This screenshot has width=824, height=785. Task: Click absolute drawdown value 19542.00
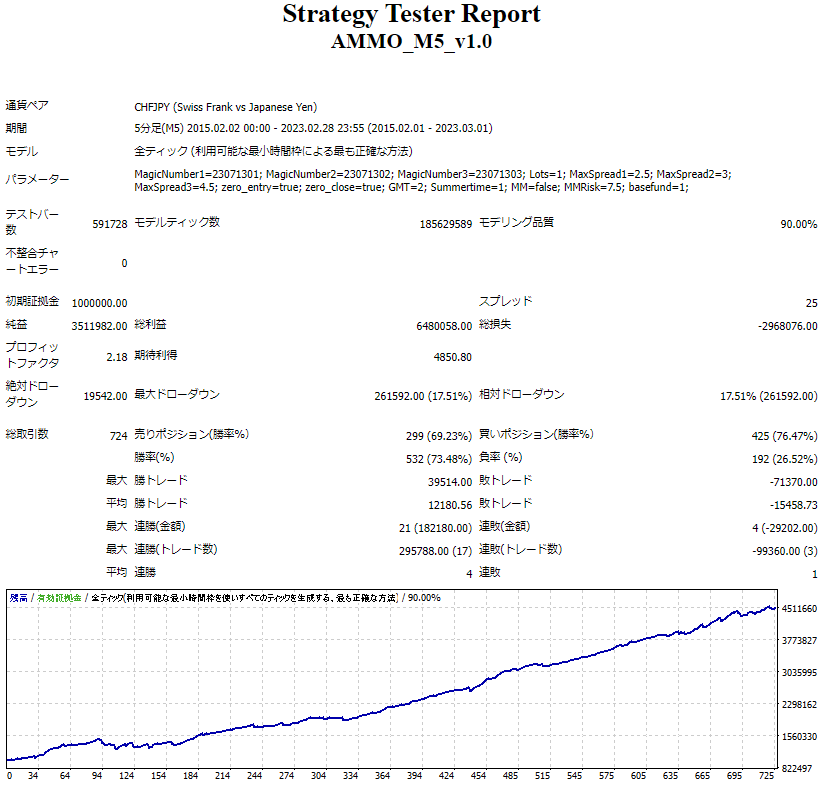coord(105,396)
